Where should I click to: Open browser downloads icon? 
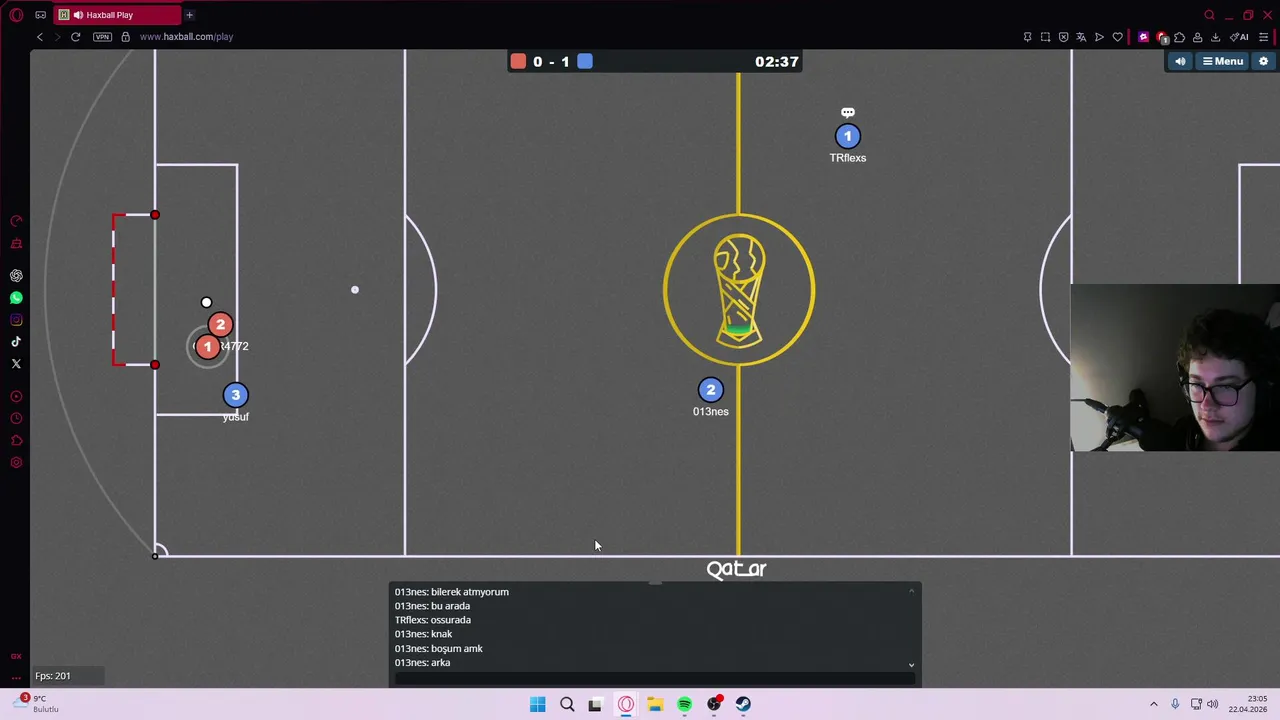pyautogui.click(x=1215, y=37)
